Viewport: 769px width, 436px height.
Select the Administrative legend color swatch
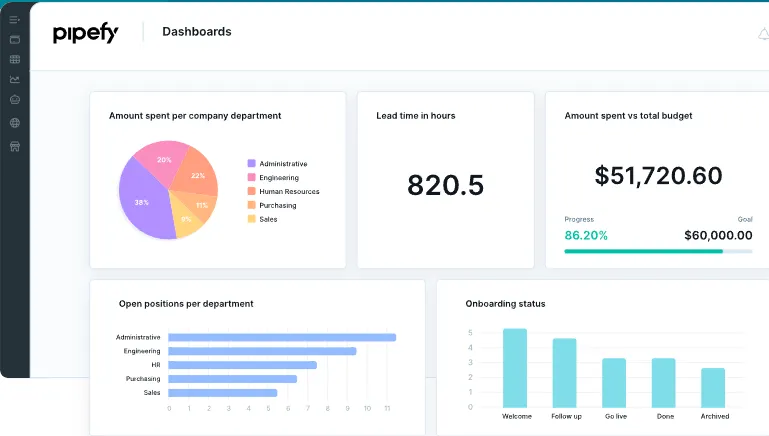[x=252, y=163]
